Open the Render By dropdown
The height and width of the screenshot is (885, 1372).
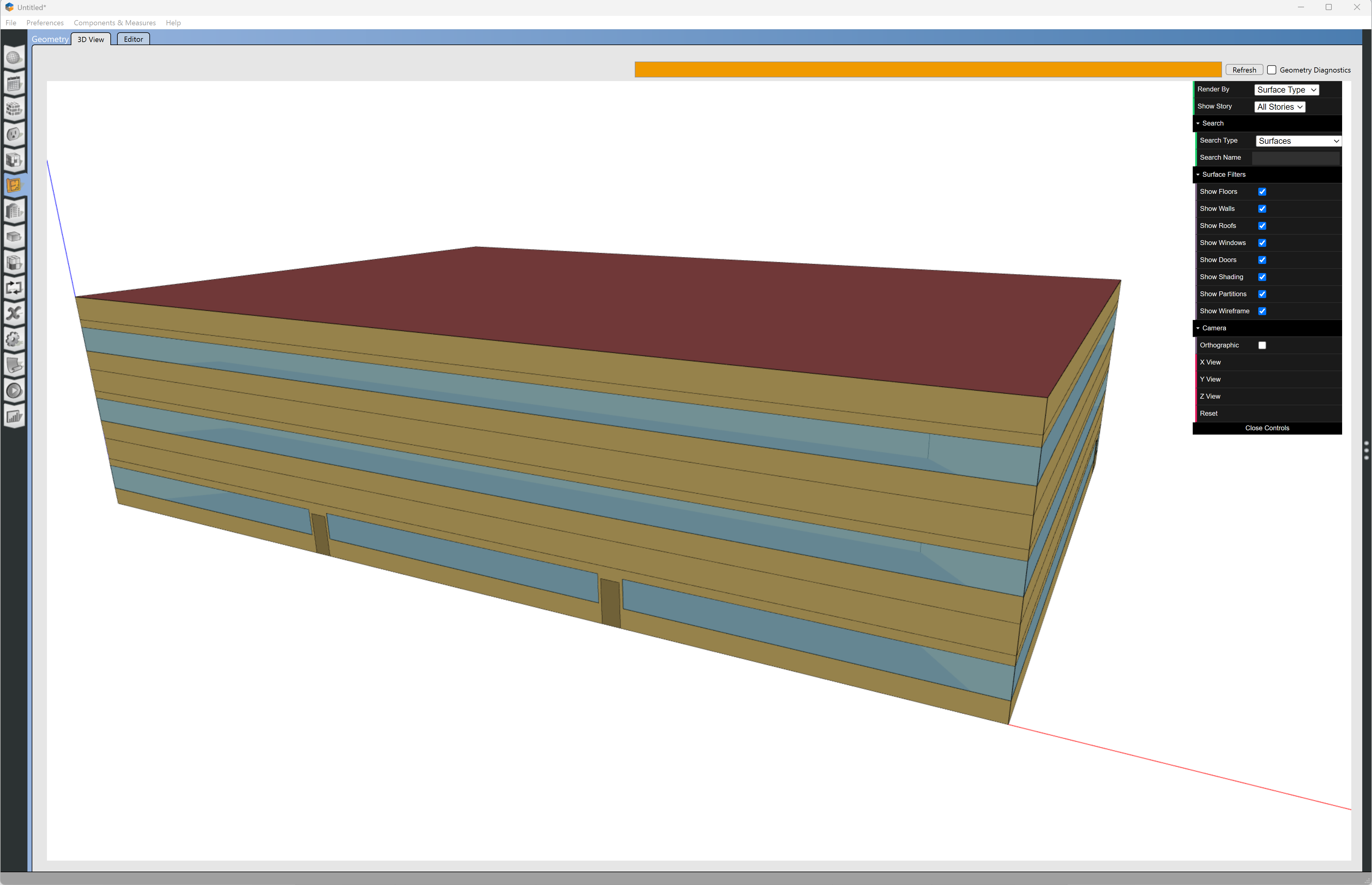click(x=1286, y=90)
